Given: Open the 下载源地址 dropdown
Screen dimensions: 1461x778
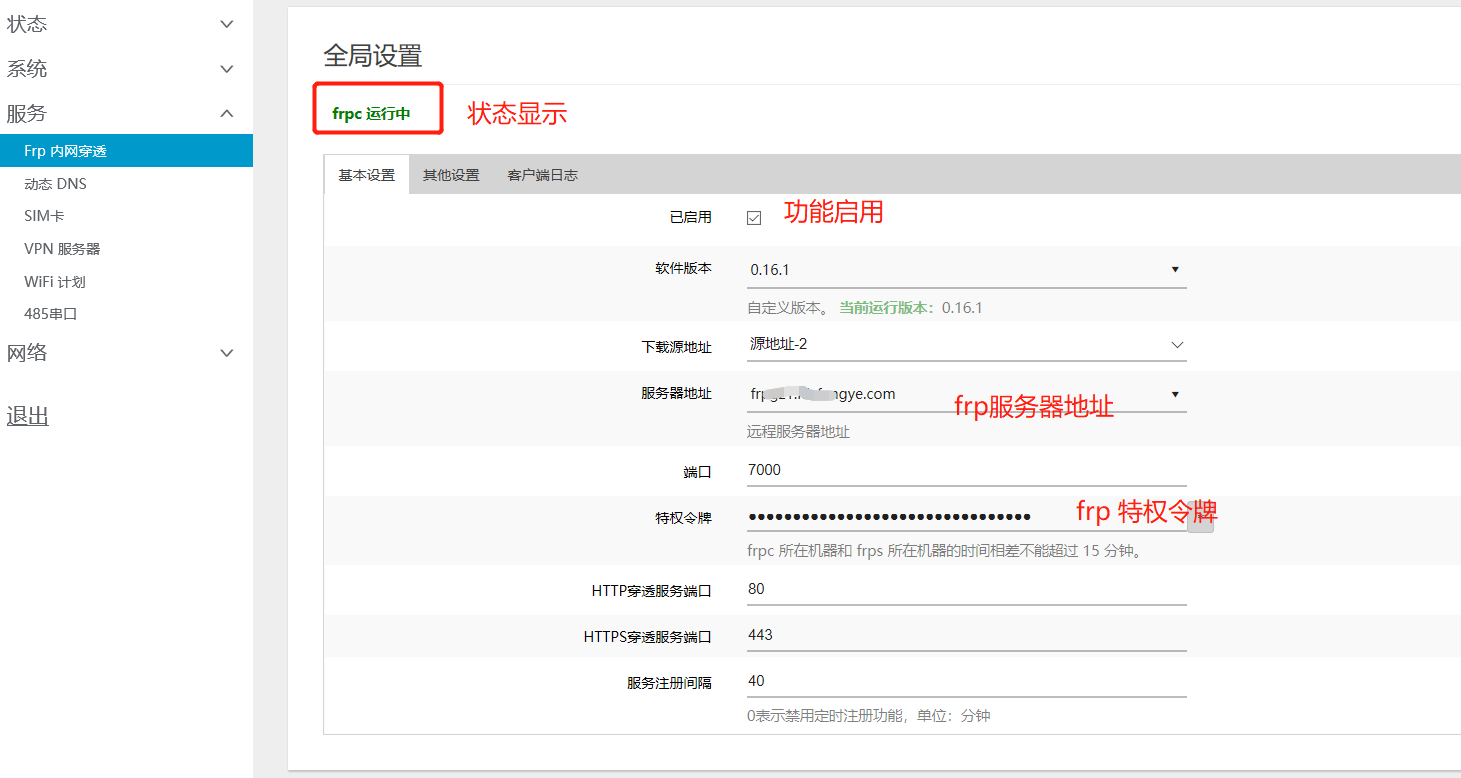Looking at the screenshot, I should point(1176,345).
